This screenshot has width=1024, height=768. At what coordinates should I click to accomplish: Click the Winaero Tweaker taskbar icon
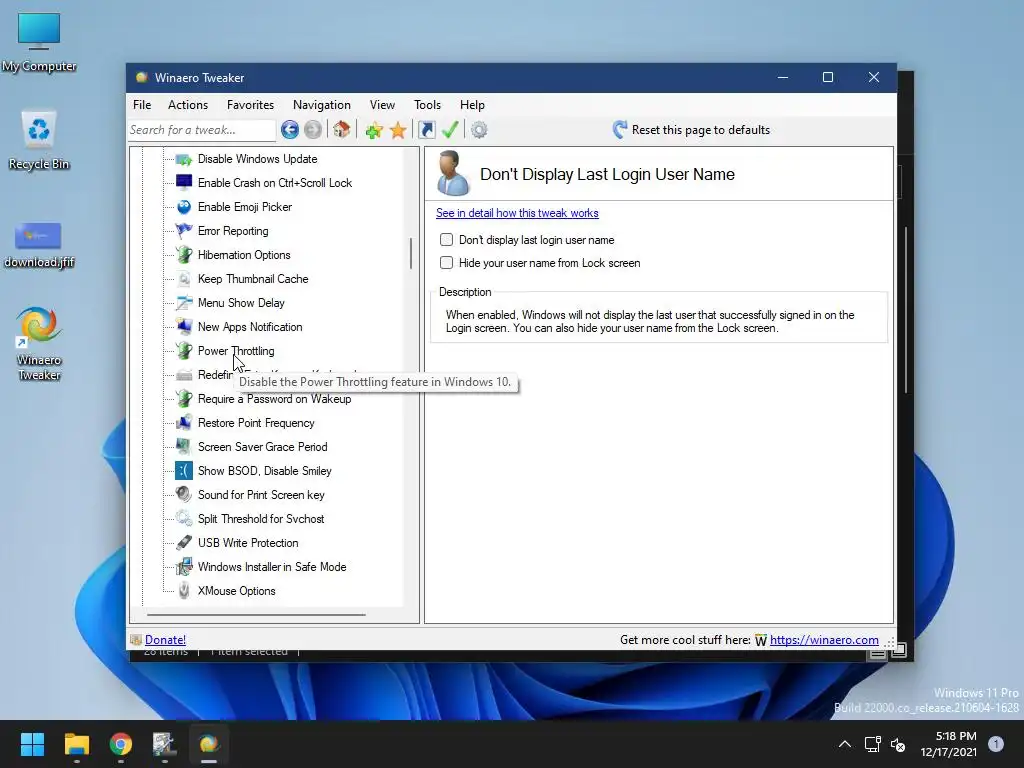point(209,744)
